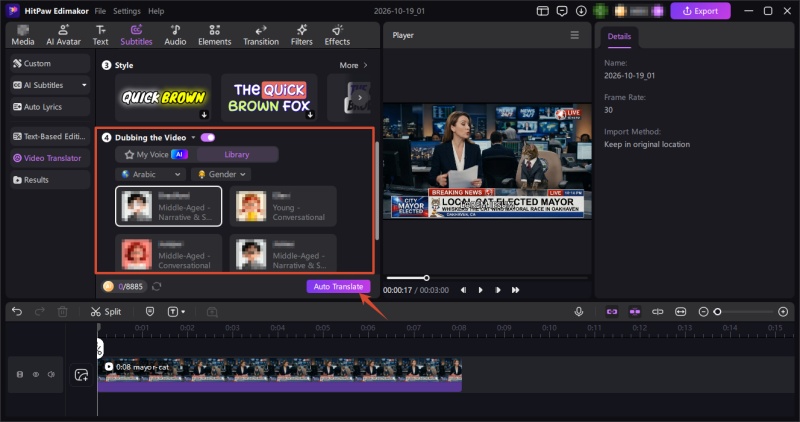Toggle the auto-snapping purple button
Screen dimensions: 800x422
coord(635,311)
